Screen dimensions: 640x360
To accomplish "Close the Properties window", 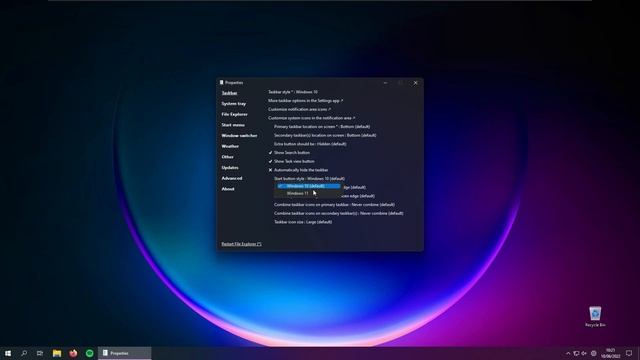I will 416,83.
